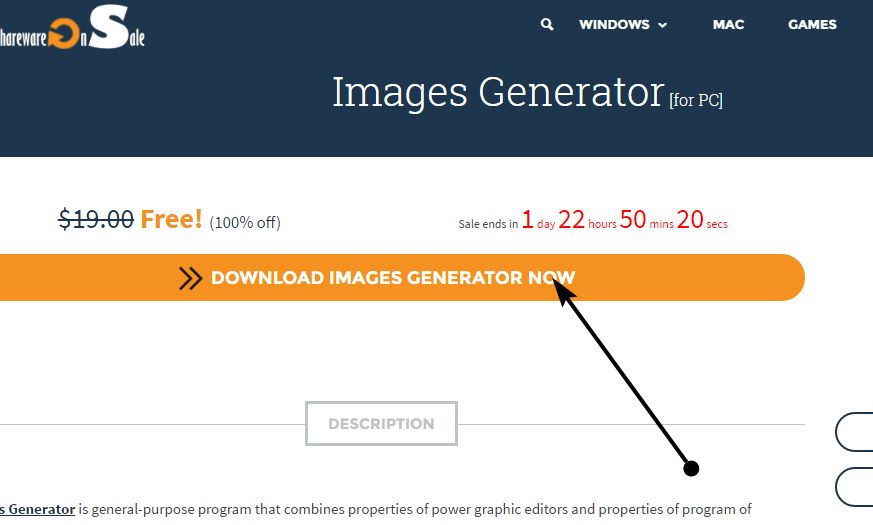Expand the WINDOWS dropdown chevron
The width and height of the screenshot is (873, 525).
[x=663, y=25]
